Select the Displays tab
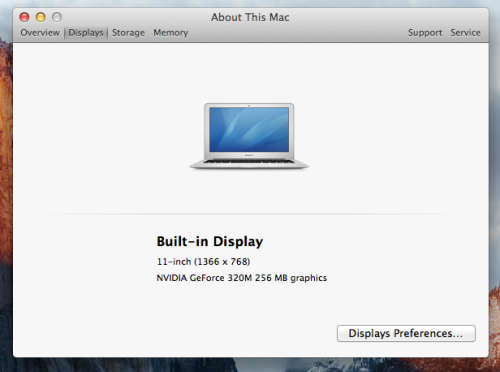Image resolution: width=500 pixels, height=372 pixels. tap(86, 33)
